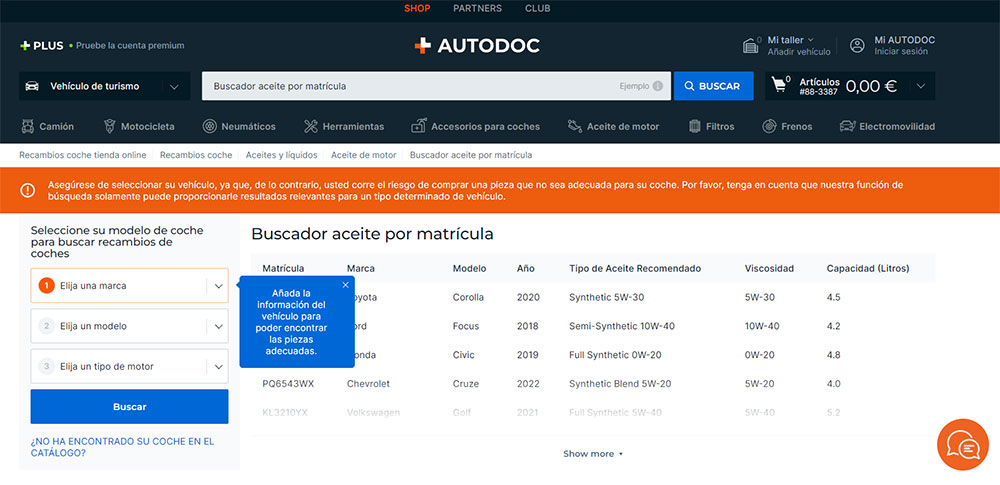
Task: Open the shopping cart icon
Action: tap(778, 86)
